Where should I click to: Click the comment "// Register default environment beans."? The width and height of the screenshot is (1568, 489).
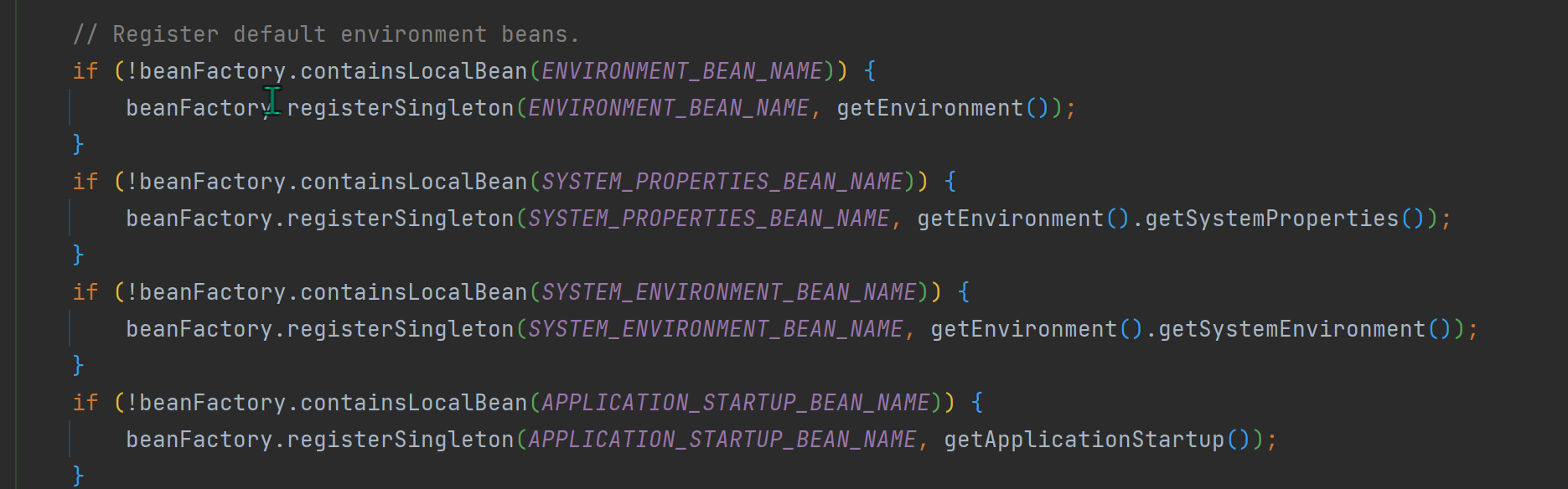point(326,34)
